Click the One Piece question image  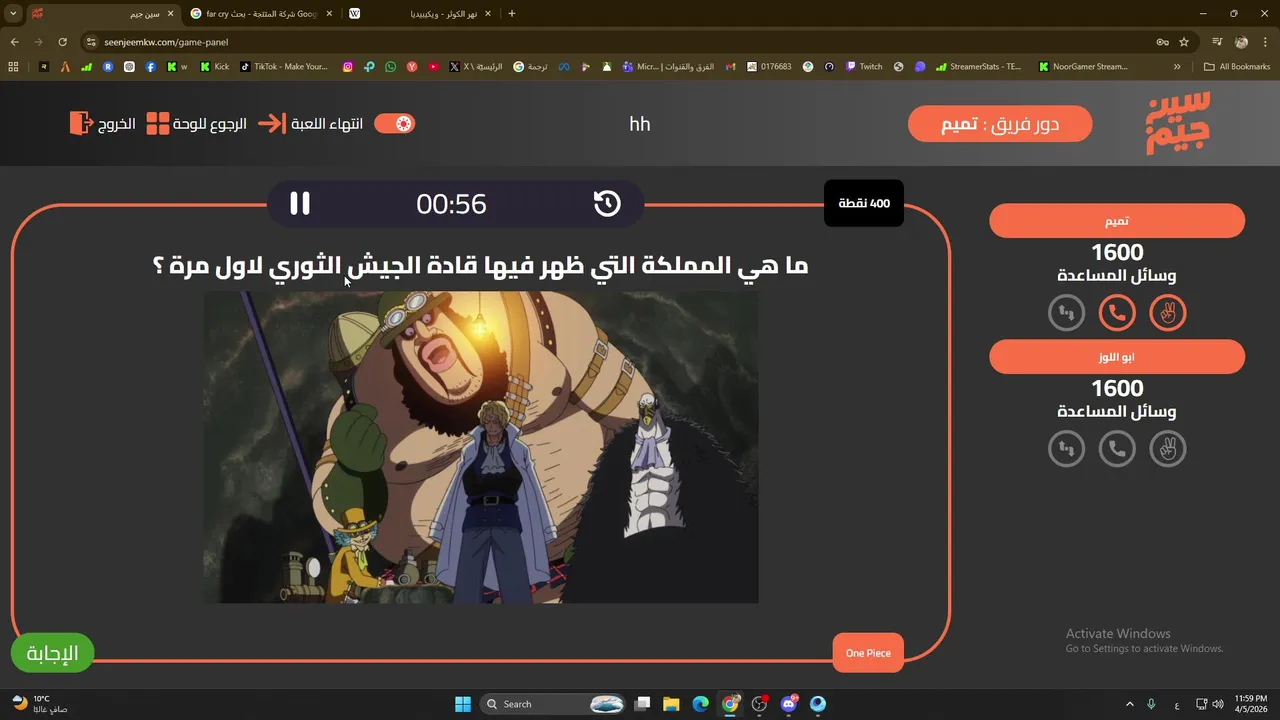tap(481, 447)
